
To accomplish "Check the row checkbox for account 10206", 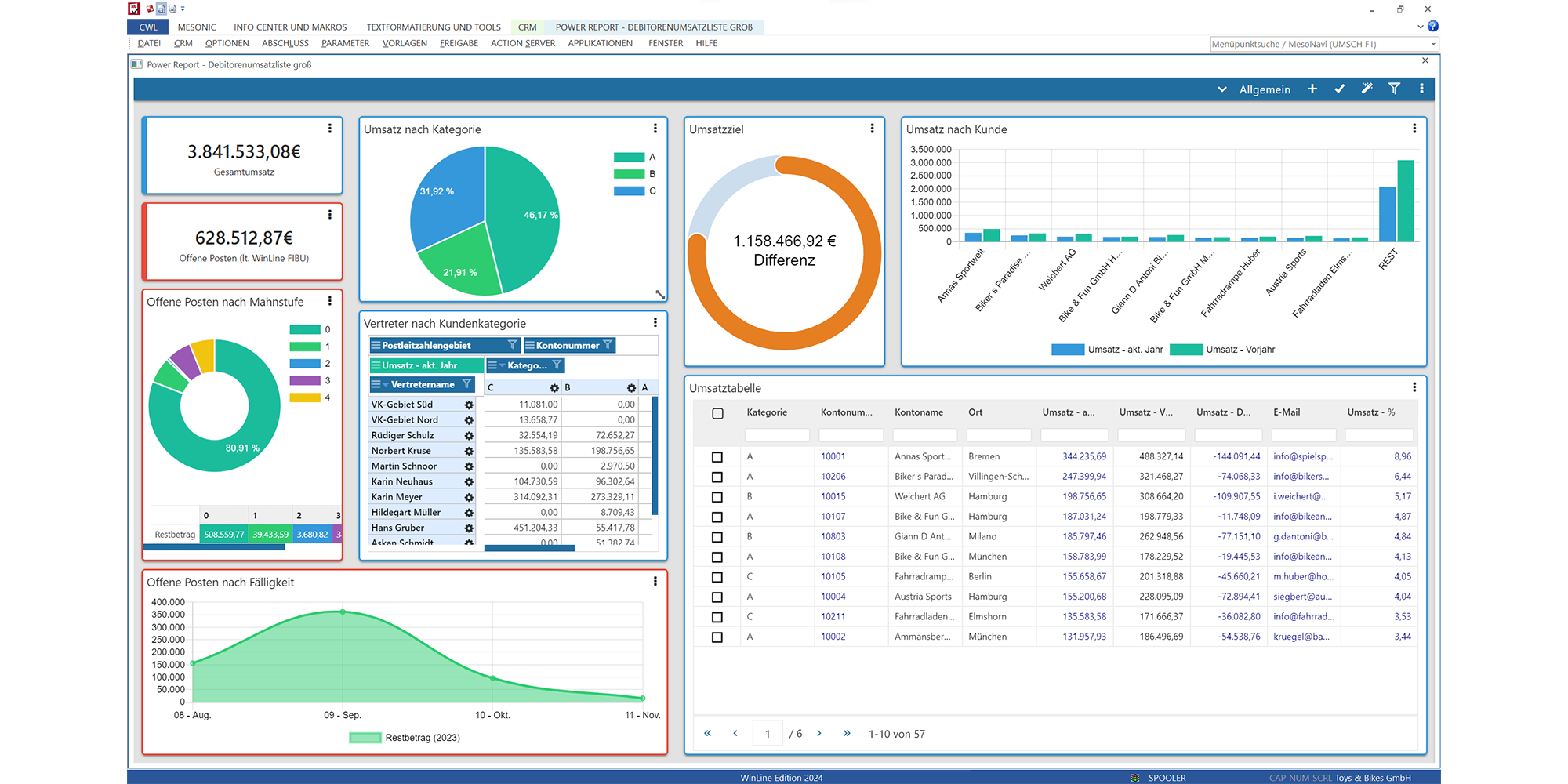I will tap(717, 477).
